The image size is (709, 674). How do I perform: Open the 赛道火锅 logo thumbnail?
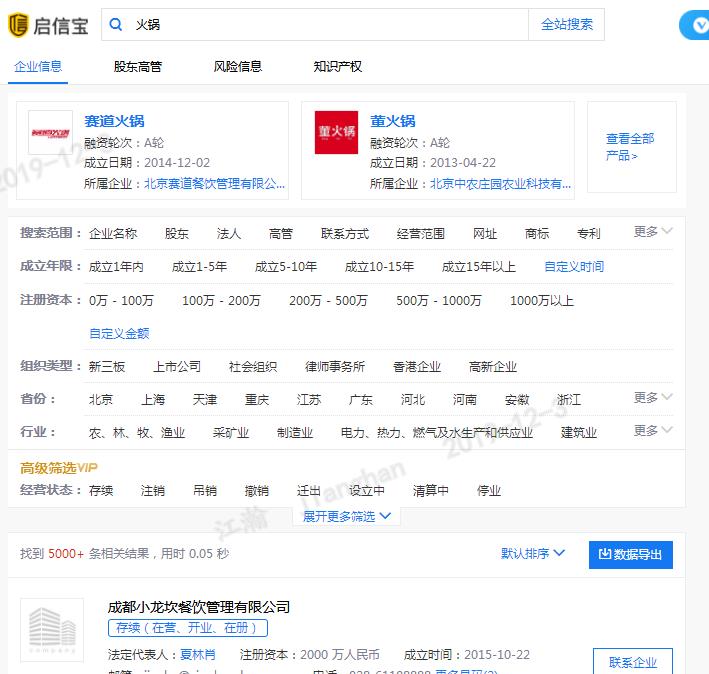pyautogui.click(x=50, y=132)
